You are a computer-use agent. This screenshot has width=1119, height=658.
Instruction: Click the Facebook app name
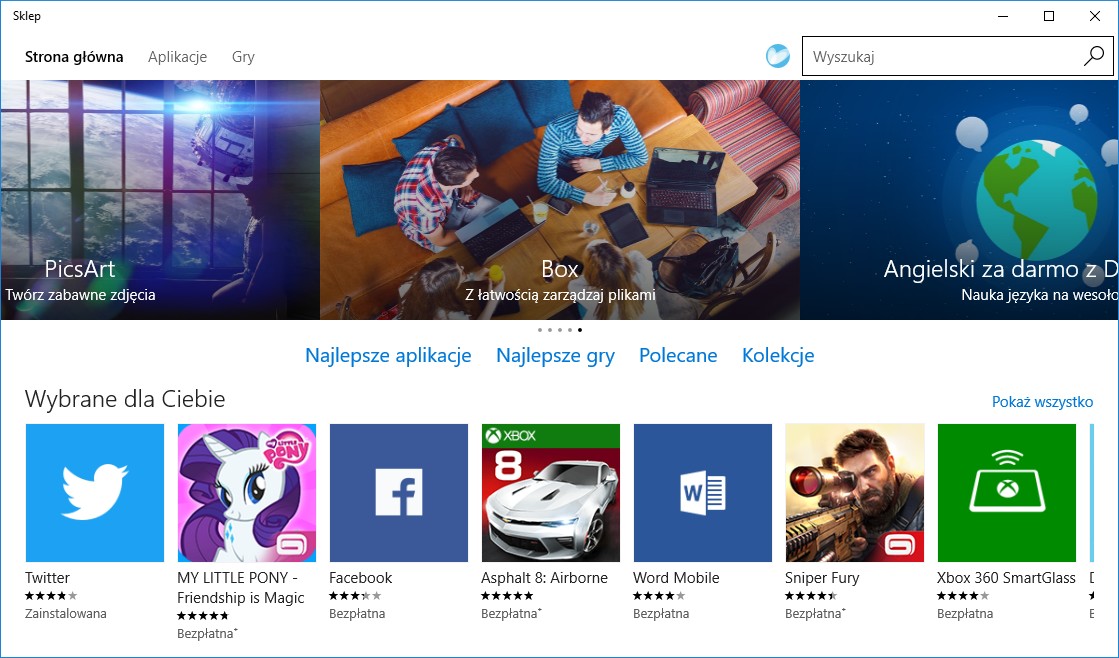[x=360, y=578]
